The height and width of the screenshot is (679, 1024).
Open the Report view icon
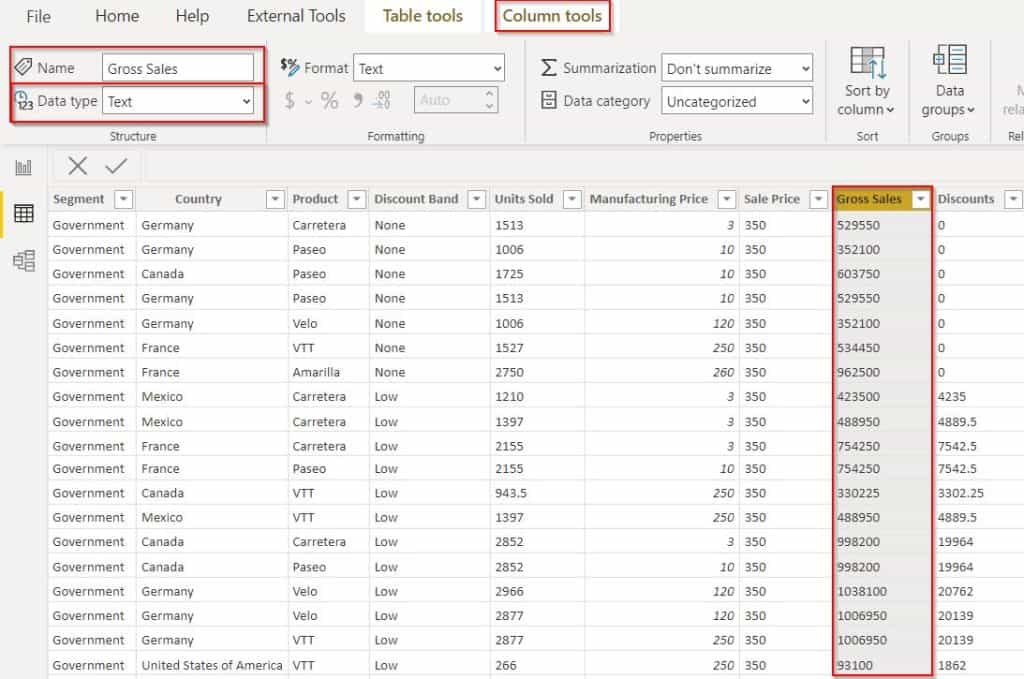(x=24, y=167)
